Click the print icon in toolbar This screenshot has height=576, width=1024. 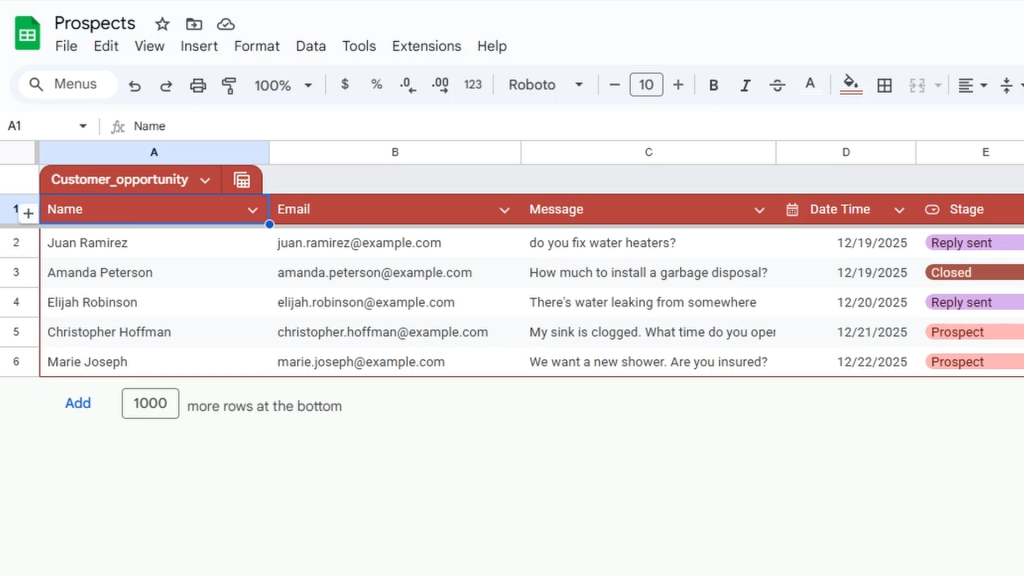[198, 86]
